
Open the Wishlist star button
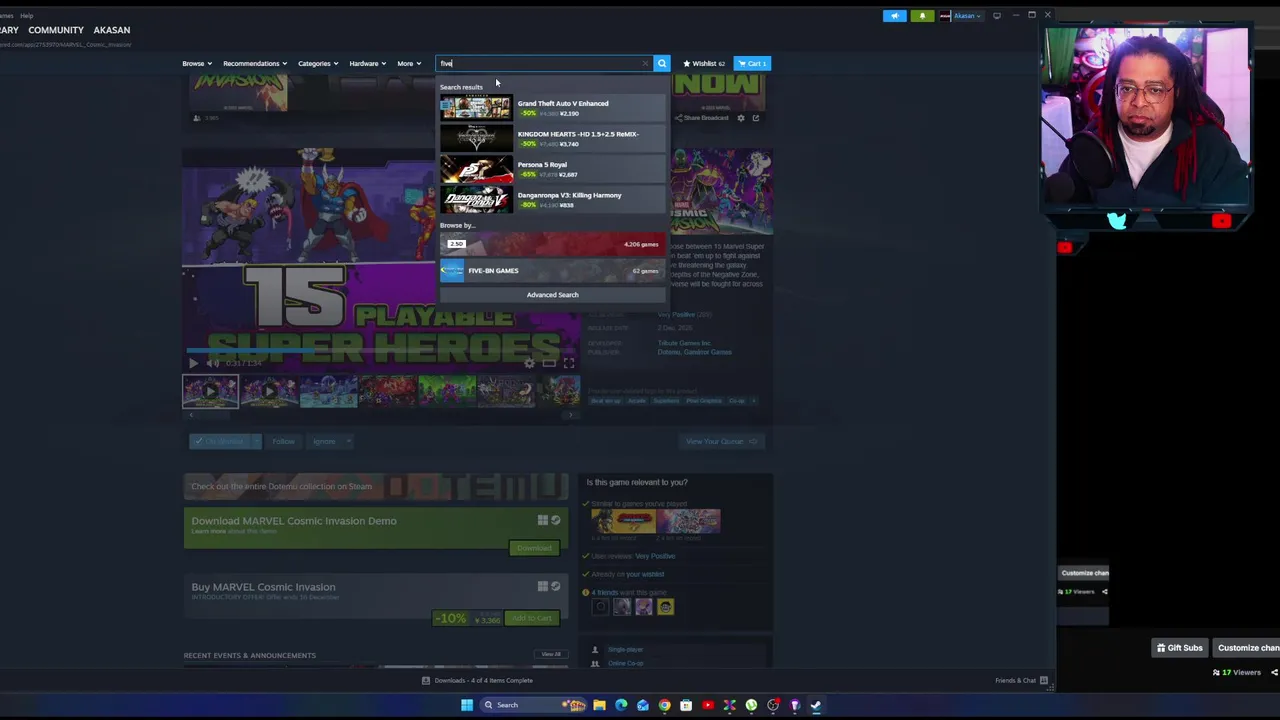pos(704,63)
